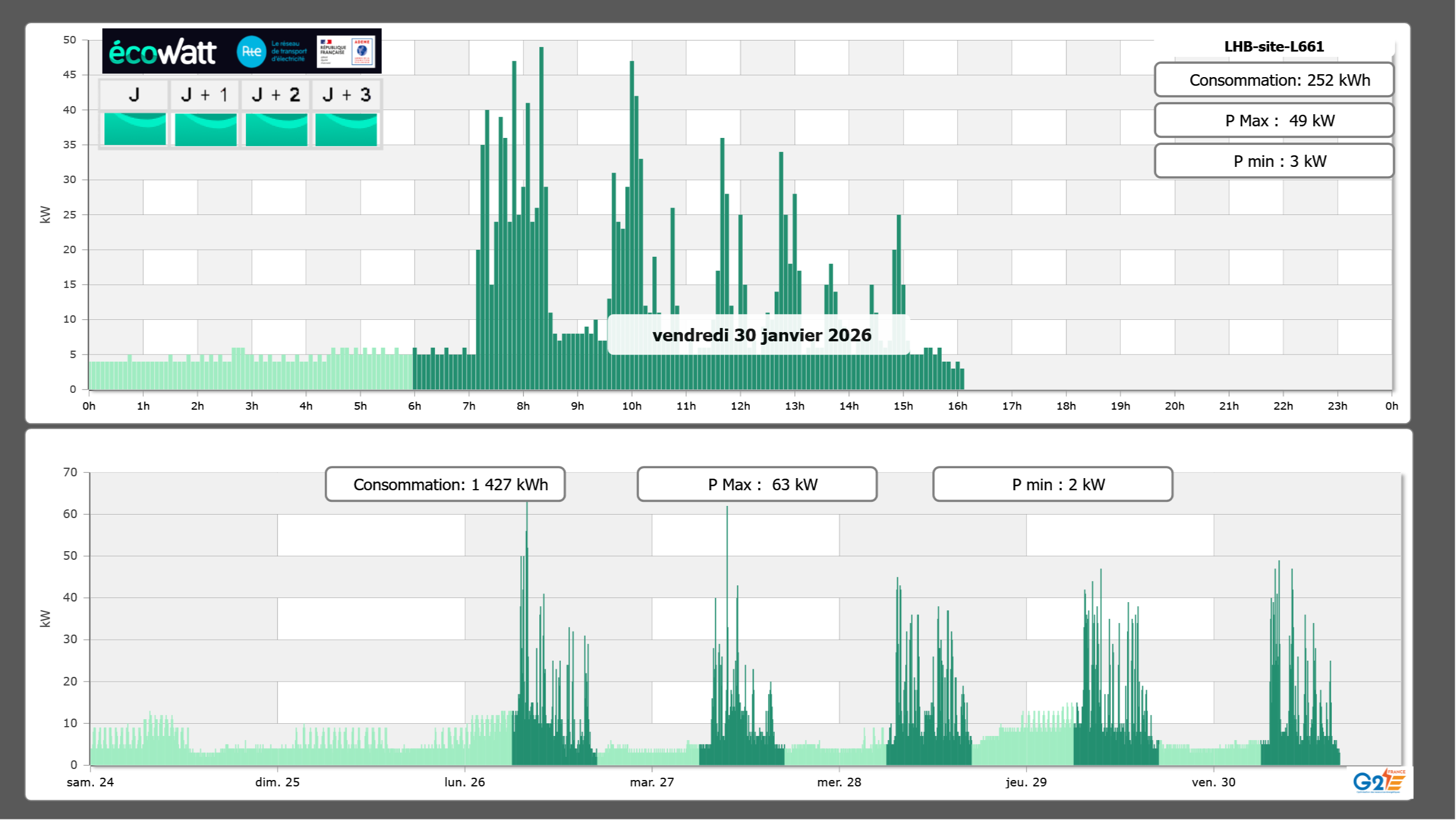The height and width of the screenshot is (820, 1456).
Task: Click the P min : 2 kW box
Action: pyautogui.click(x=1052, y=484)
